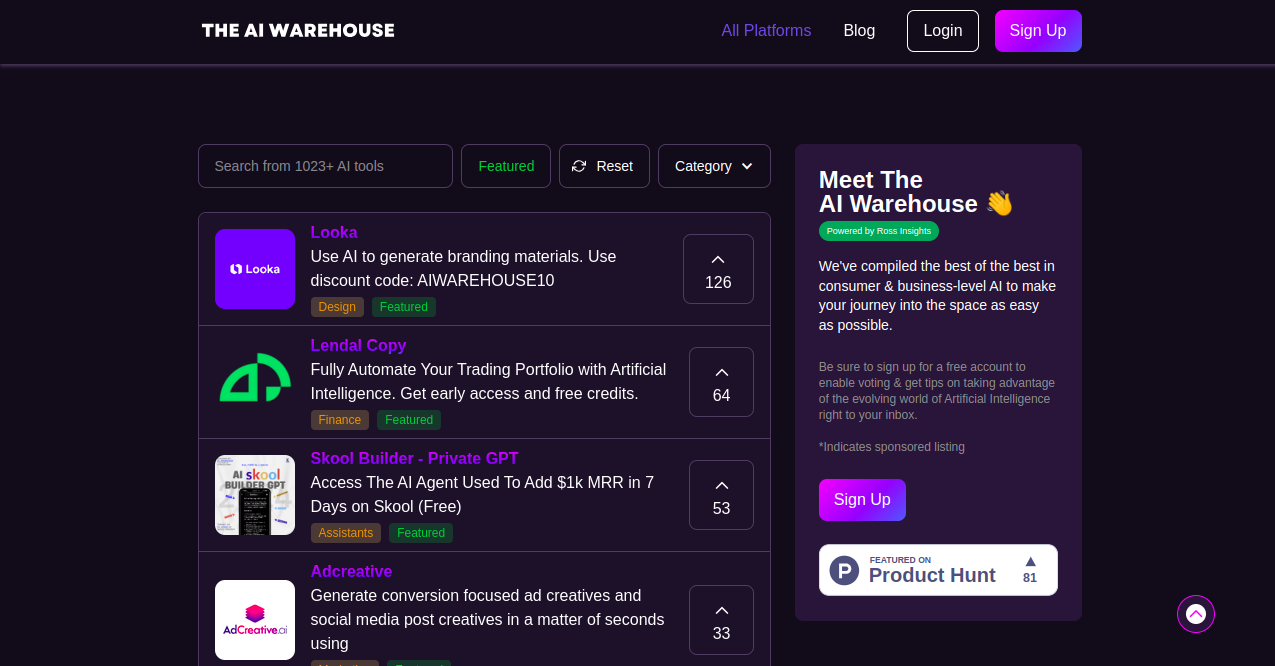This screenshot has height=666, width=1275.
Task: Reset the search filters
Action: 604,166
